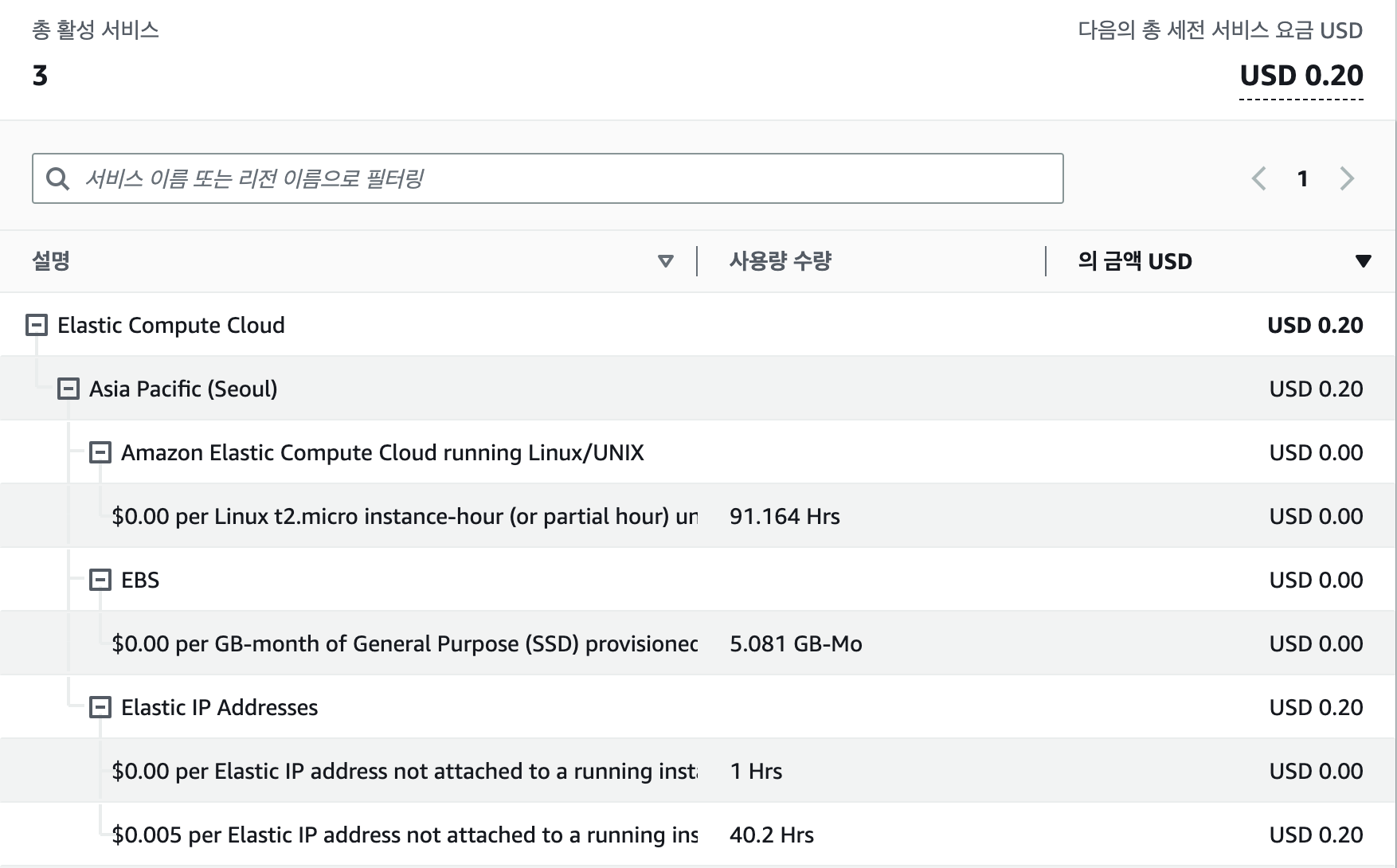Click EBS label text
Image resolution: width=1397 pixels, height=868 pixels.
(x=140, y=580)
